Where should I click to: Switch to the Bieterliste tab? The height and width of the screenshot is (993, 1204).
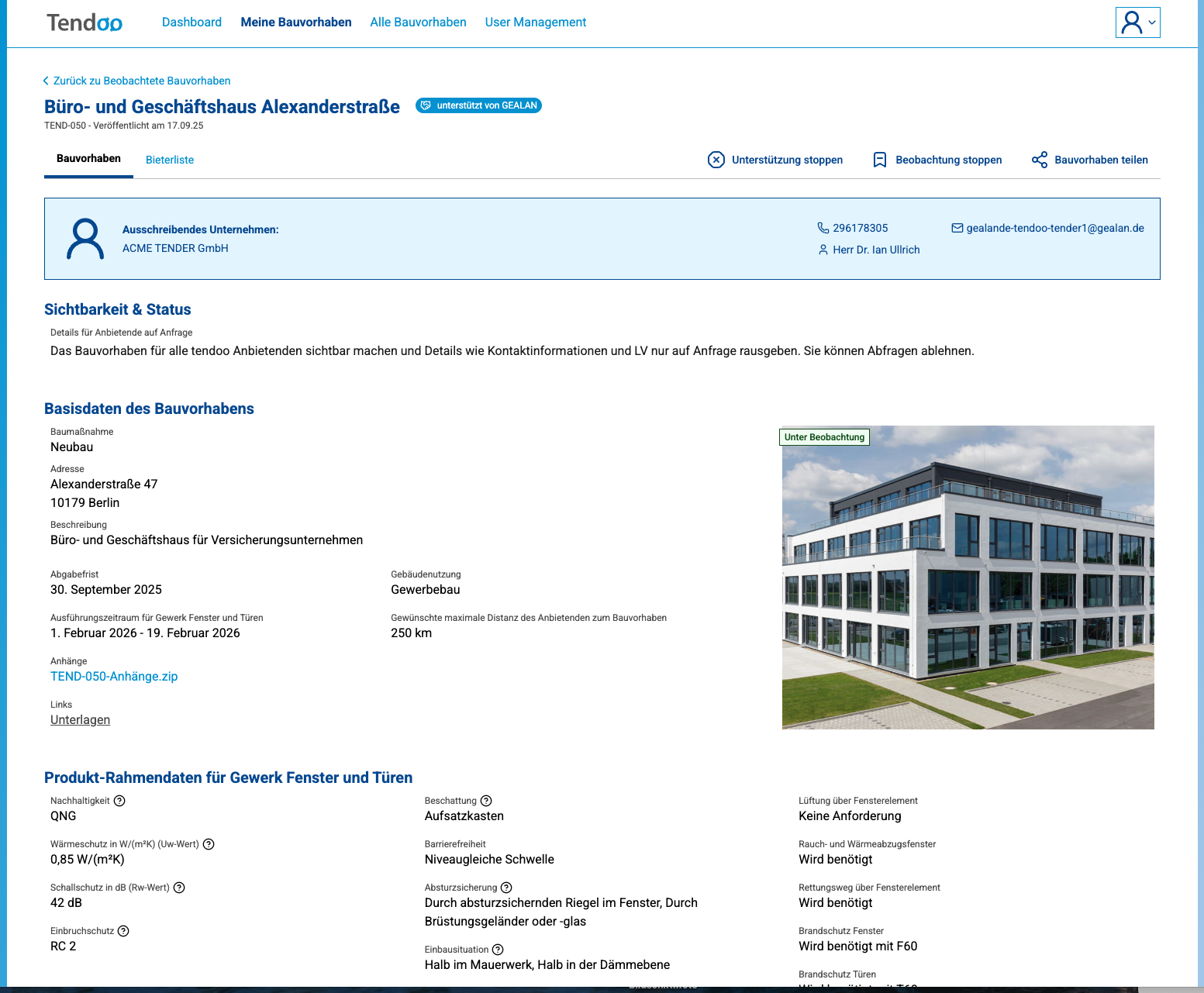click(170, 160)
